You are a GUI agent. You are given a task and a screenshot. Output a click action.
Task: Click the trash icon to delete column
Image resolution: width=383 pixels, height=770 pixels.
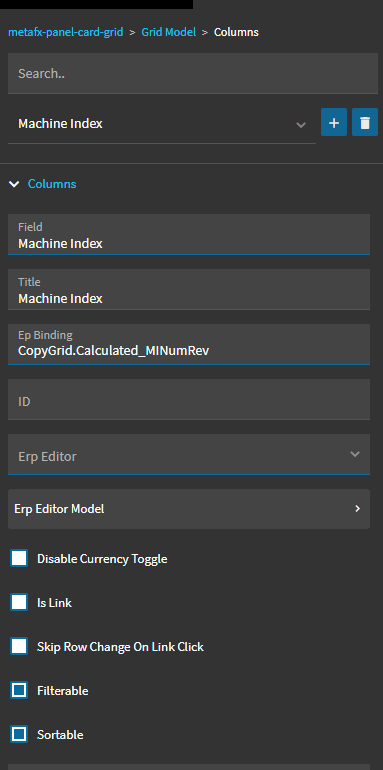[x=365, y=122]
